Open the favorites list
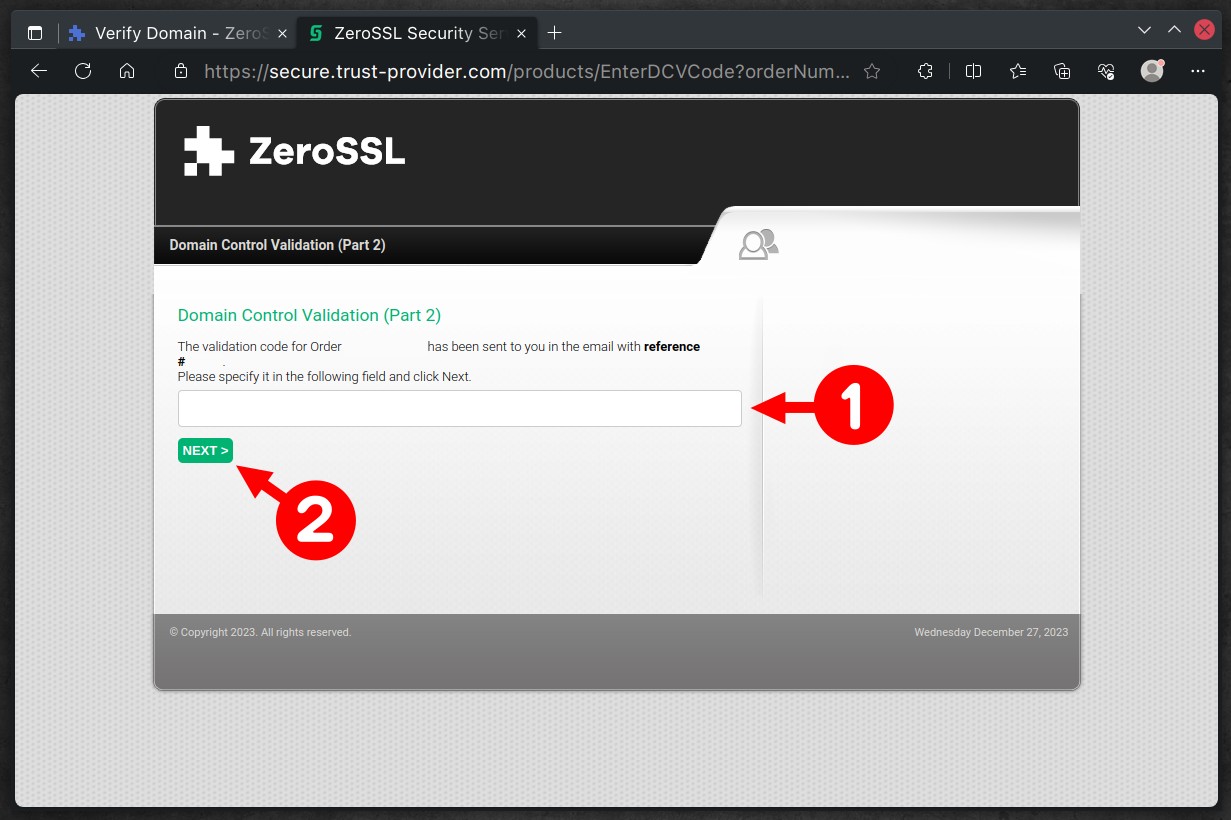Image resolution: width=1231 pixels, height=820 pixels. point(1018,71)
